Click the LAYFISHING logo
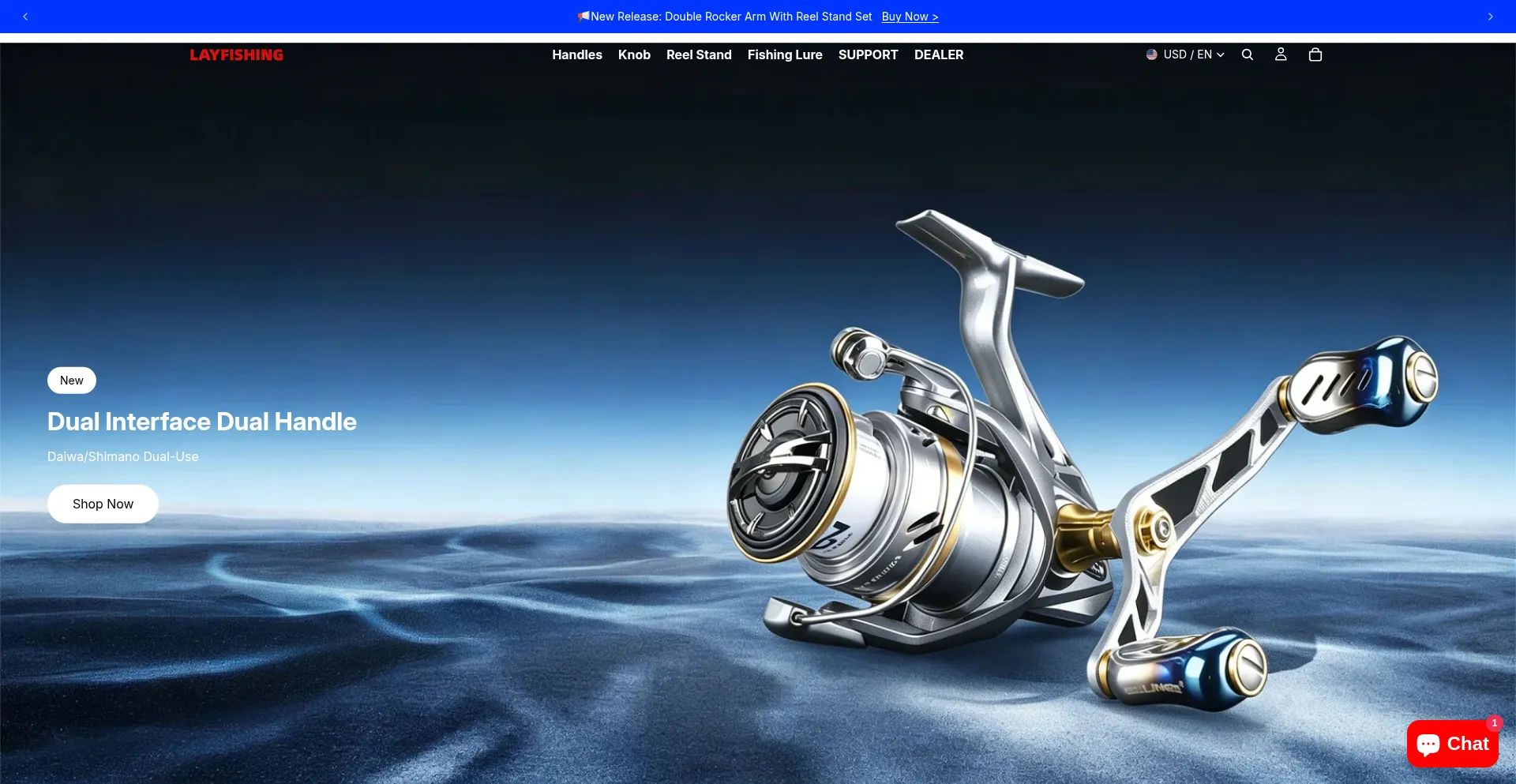The image size is (1516, 784). [x=236, y=54]
